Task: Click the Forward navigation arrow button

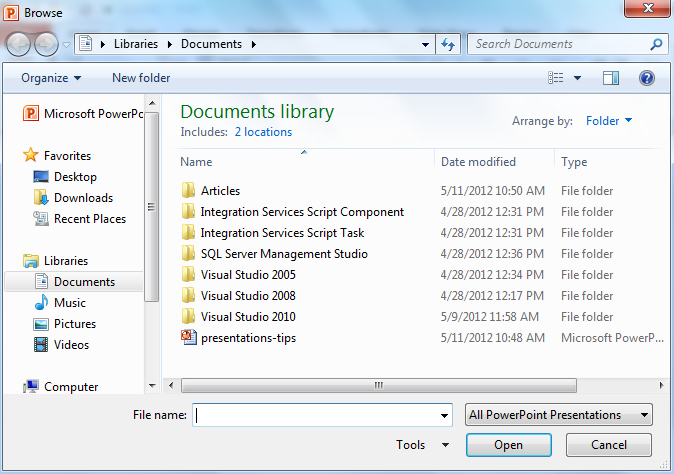Action: point(46,44)
